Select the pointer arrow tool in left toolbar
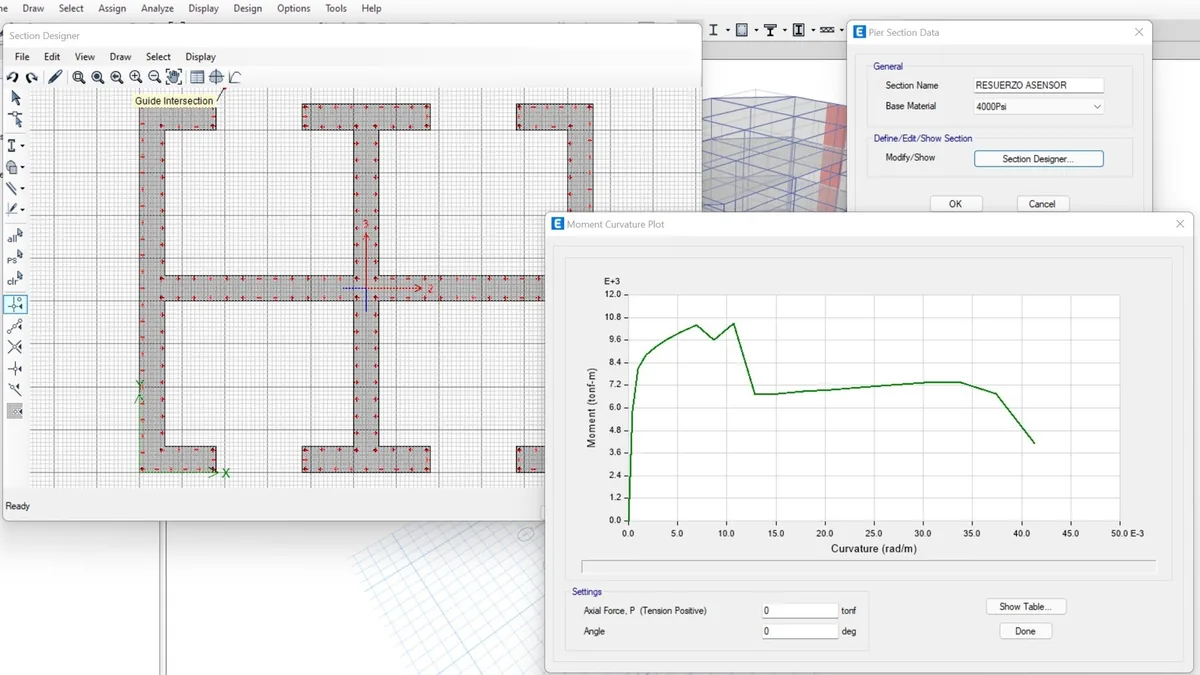This screenshot has height=675, width=1200. point(15,97)
